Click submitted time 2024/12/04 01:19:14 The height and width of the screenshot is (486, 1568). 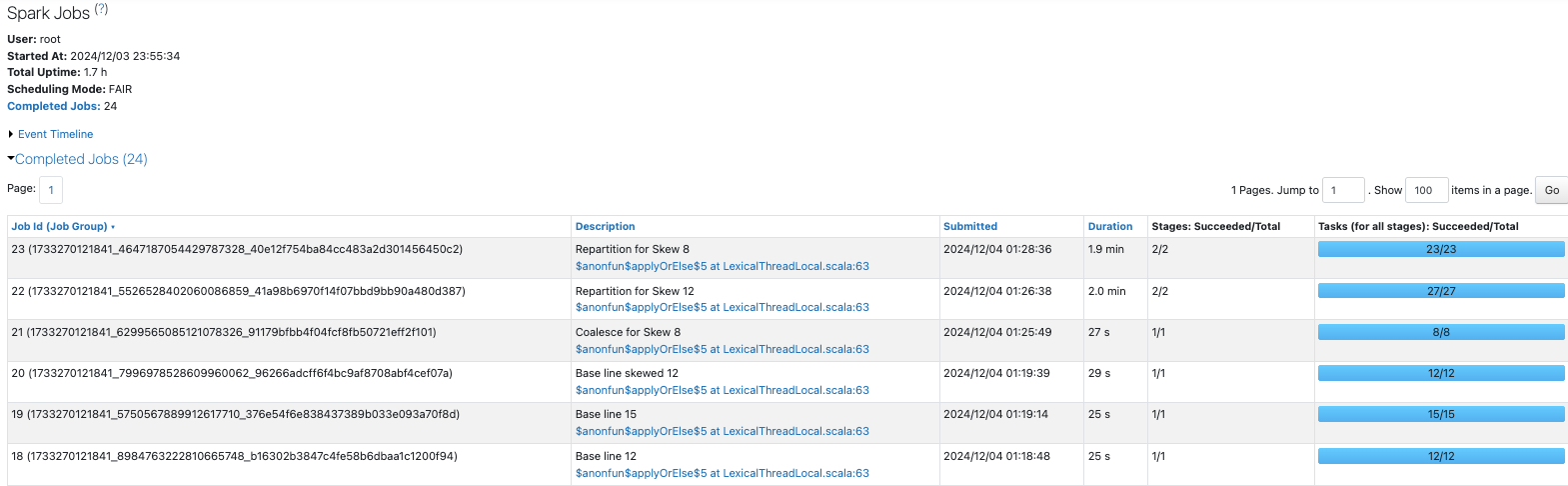[995, 414]
